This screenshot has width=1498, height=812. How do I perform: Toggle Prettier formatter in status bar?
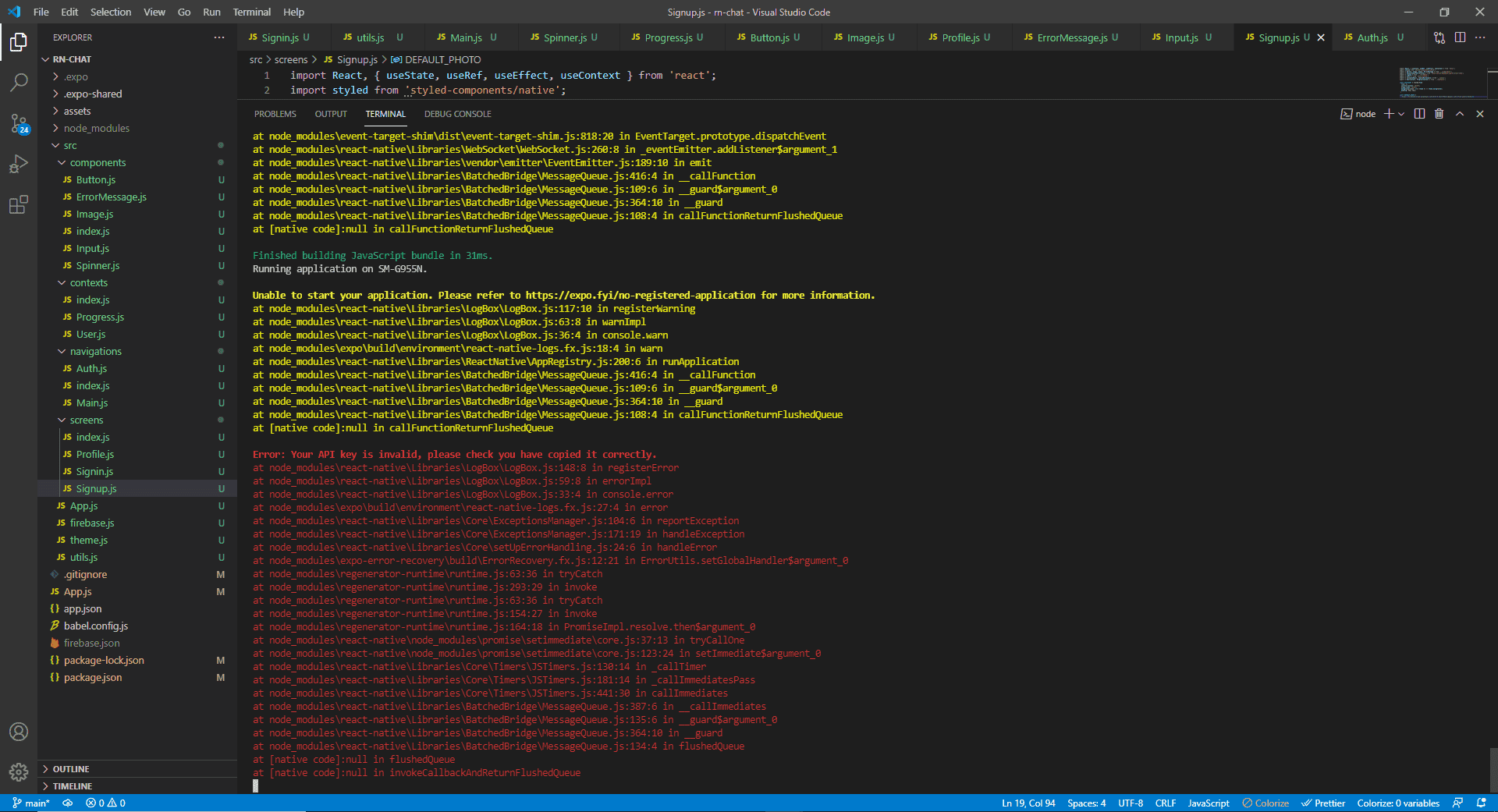(1323, 803)
